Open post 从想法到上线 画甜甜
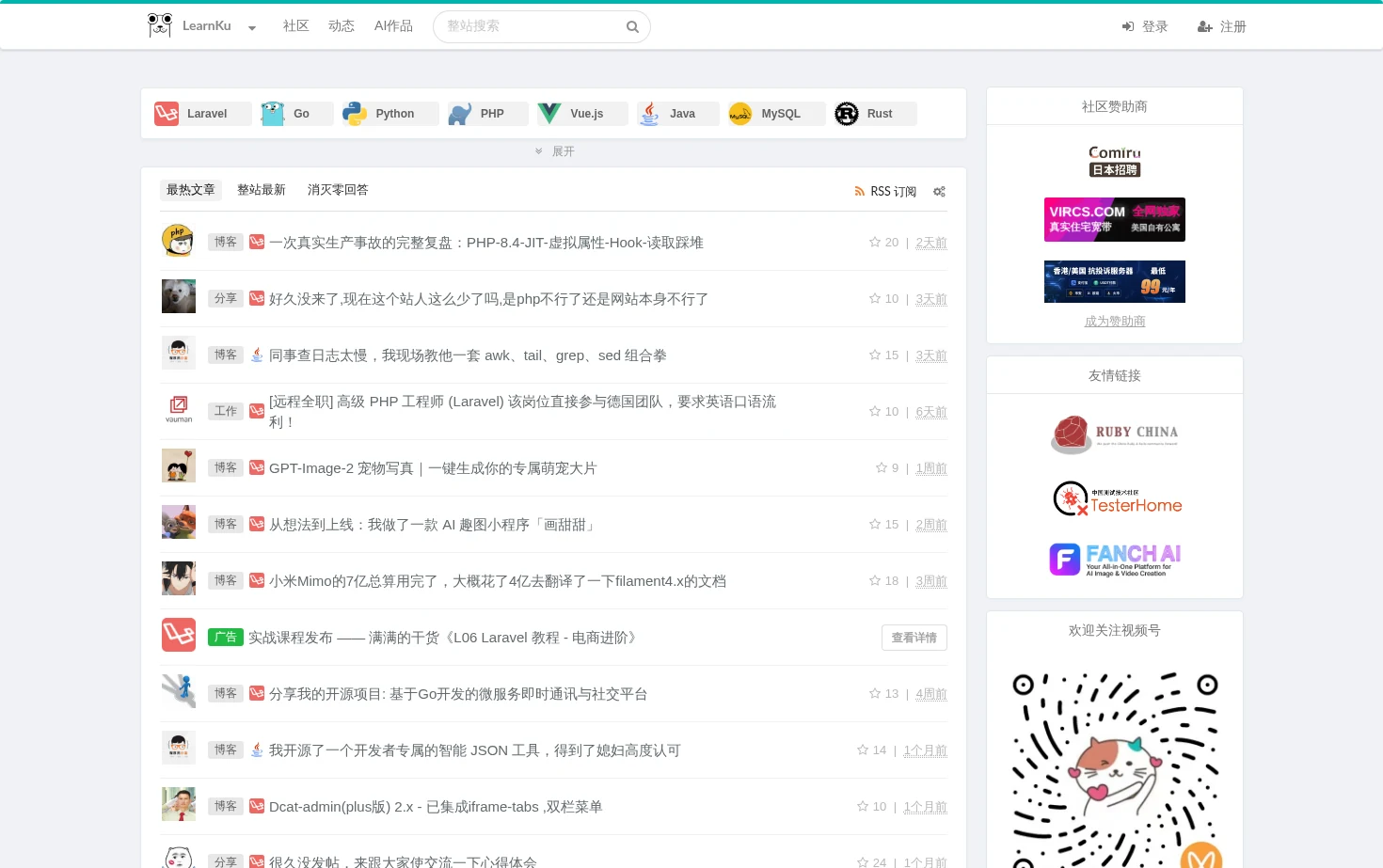1383x868 pixels. (434, 525)
